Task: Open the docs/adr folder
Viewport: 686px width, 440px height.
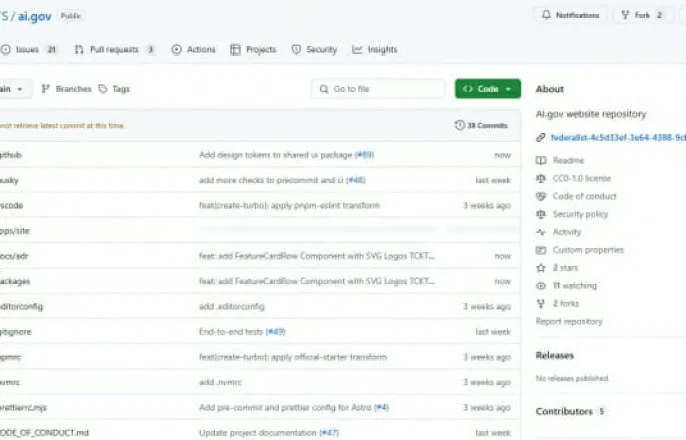Action: click(x=14, y=256)
